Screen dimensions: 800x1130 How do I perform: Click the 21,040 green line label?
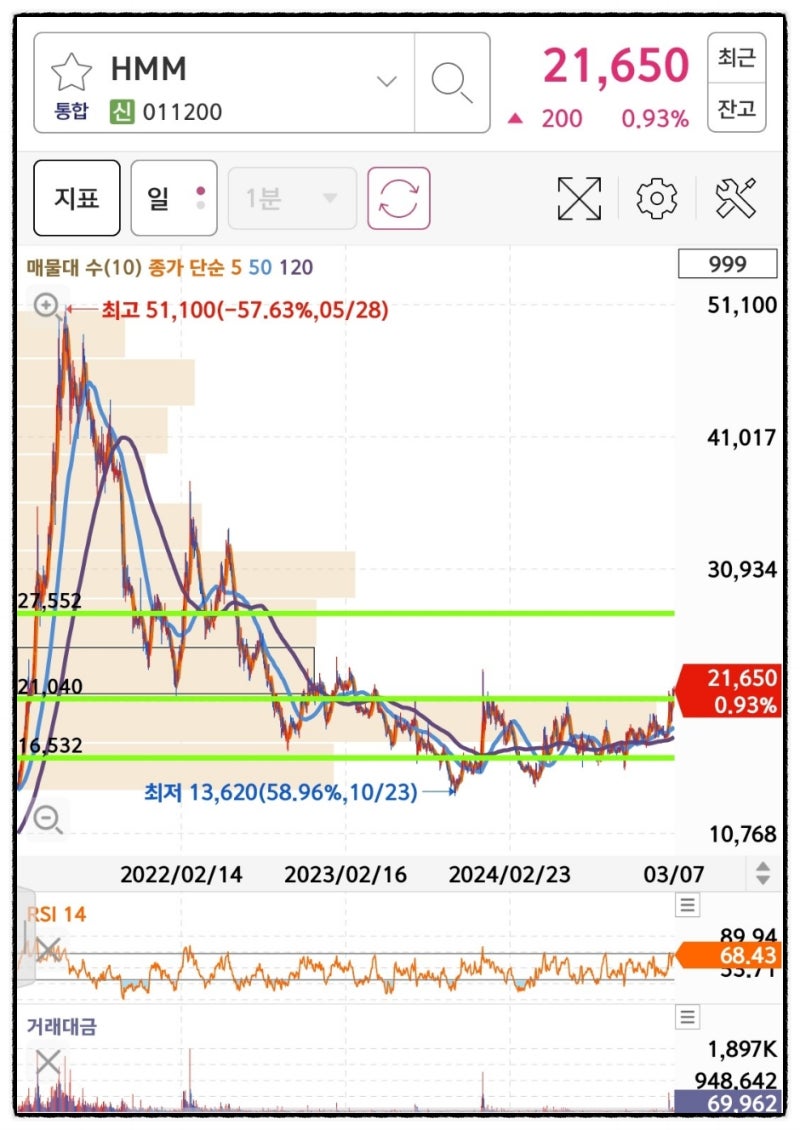point(50,686)
